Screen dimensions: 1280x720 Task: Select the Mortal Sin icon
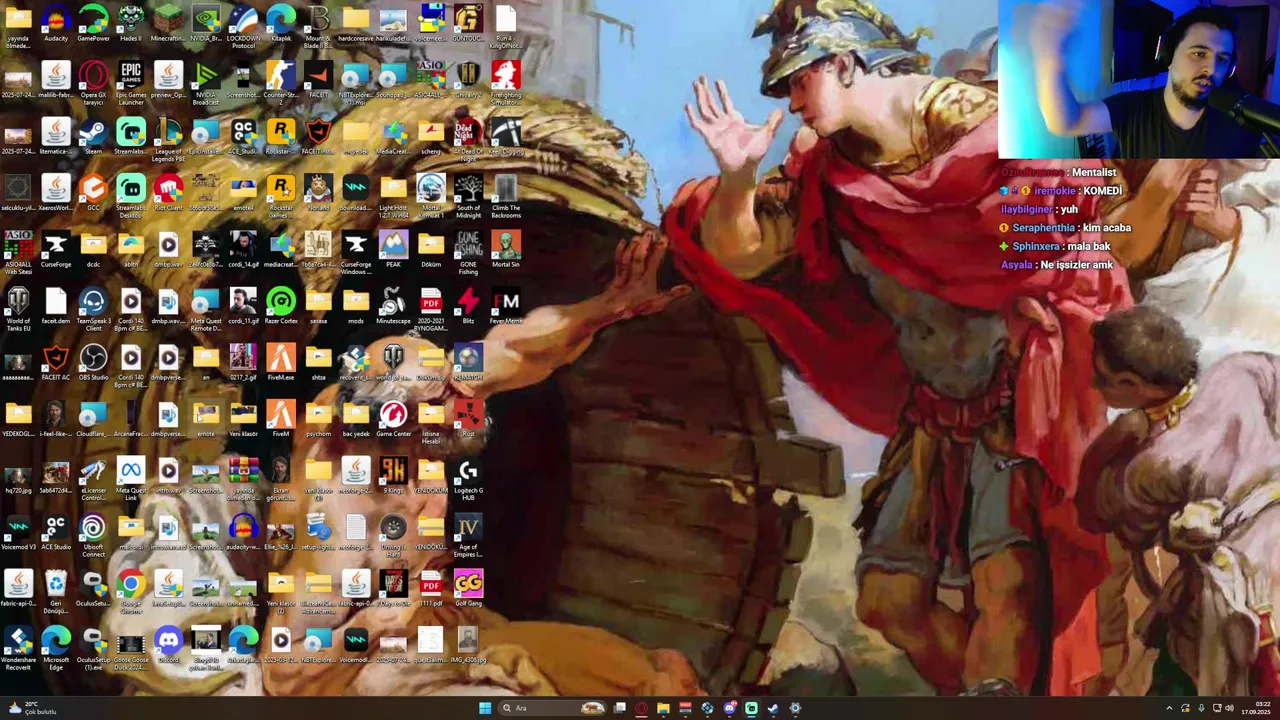[506, 250]
